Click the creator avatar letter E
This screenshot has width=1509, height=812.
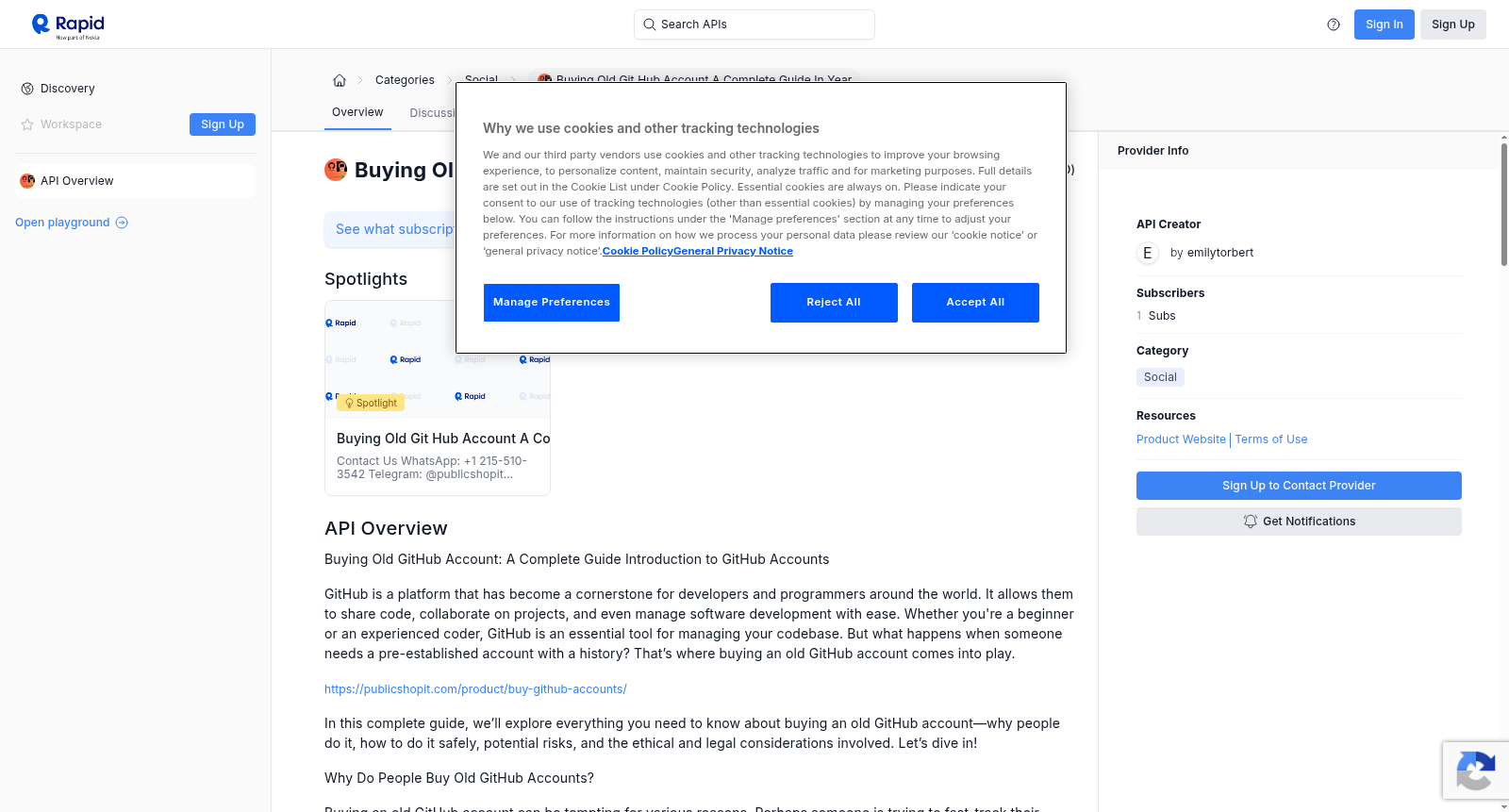[1148, 253]
